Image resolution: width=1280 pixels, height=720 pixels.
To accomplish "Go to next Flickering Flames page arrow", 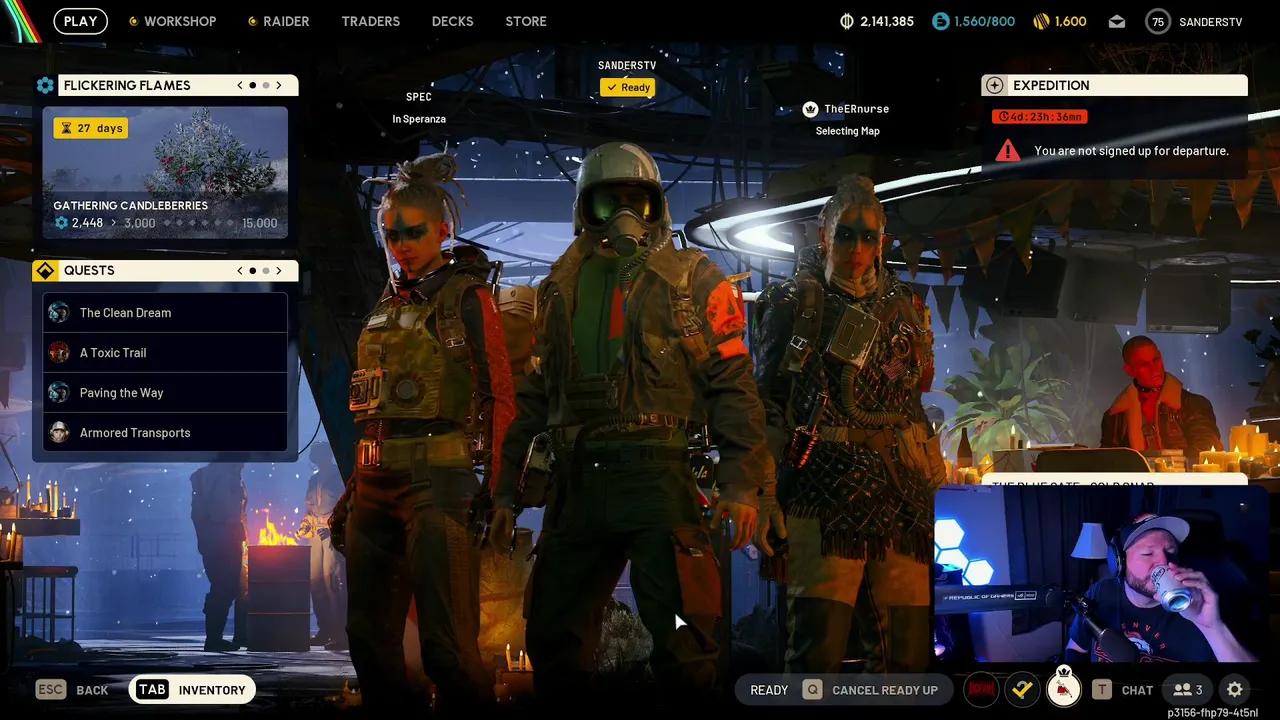I will pyautogui.click(x=279, y=86).
